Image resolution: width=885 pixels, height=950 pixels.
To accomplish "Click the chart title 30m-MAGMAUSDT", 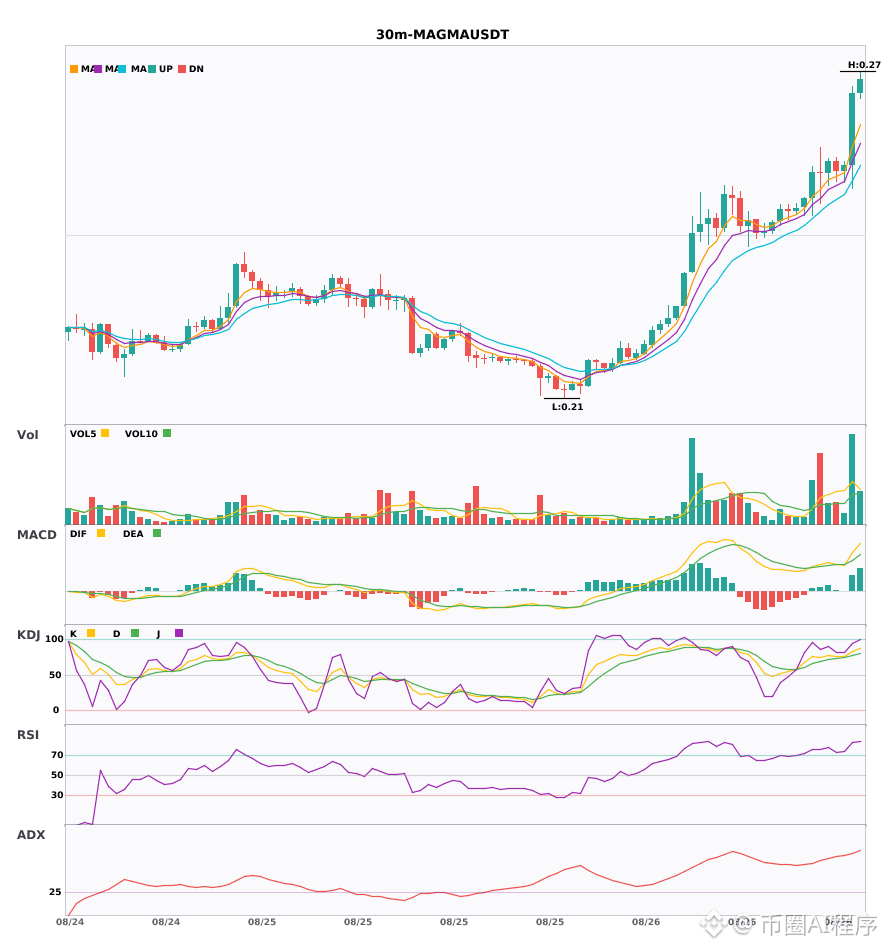I will [x=442, y=35].
